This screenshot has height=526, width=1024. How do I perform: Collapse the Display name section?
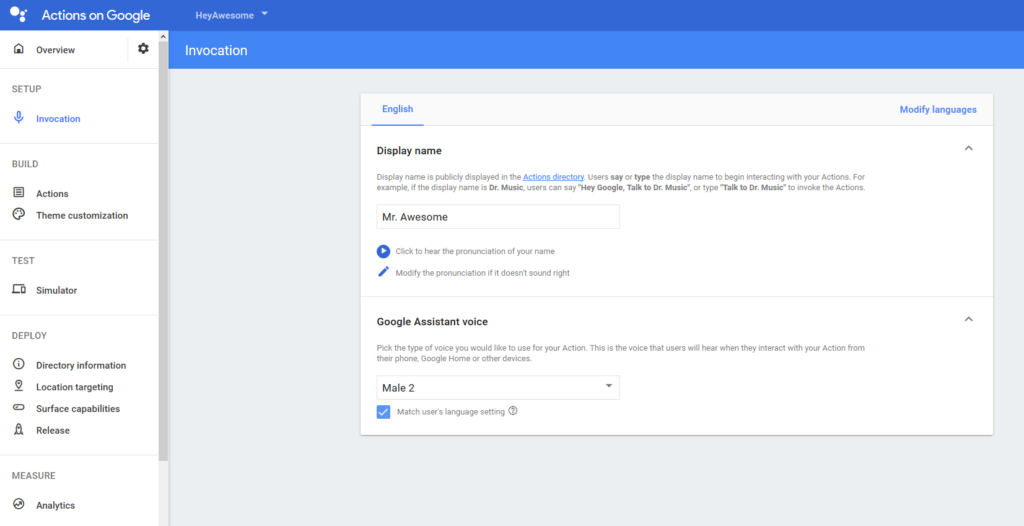tap(968, 148)
